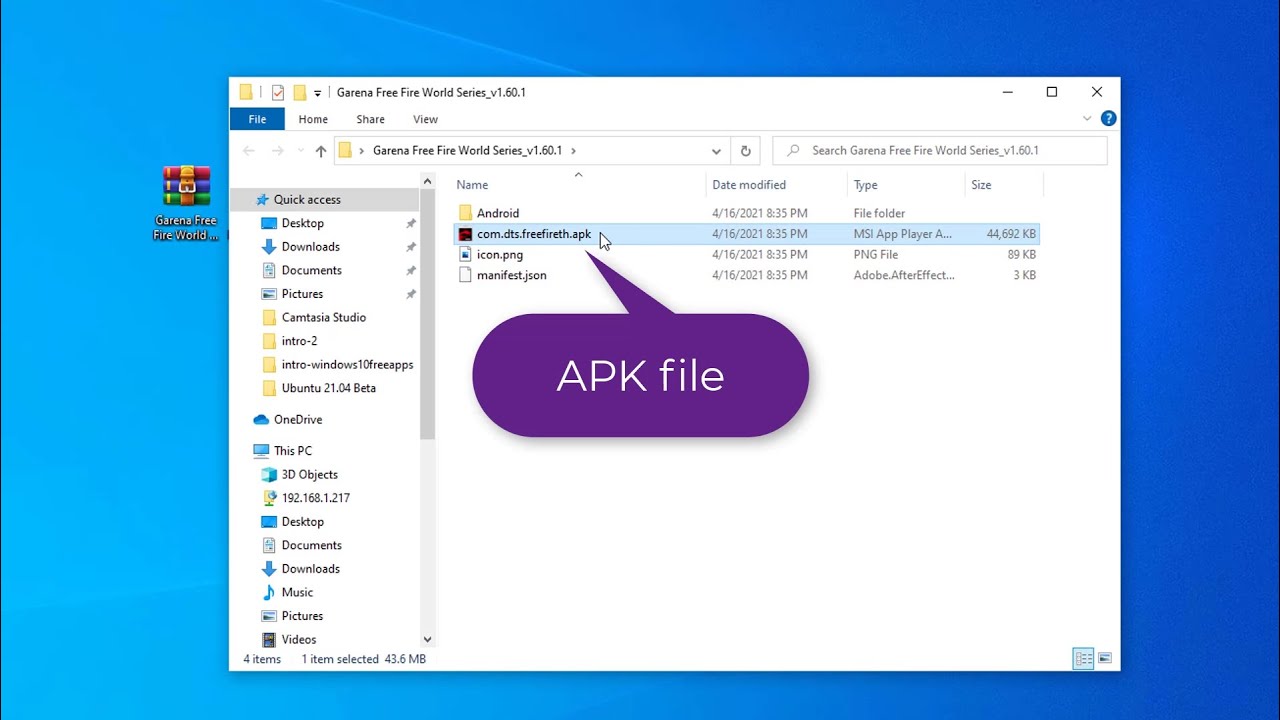1280x720 pixels.
Task: Open pinned Downloads under Quick access
Action: [x=310, y=247]
